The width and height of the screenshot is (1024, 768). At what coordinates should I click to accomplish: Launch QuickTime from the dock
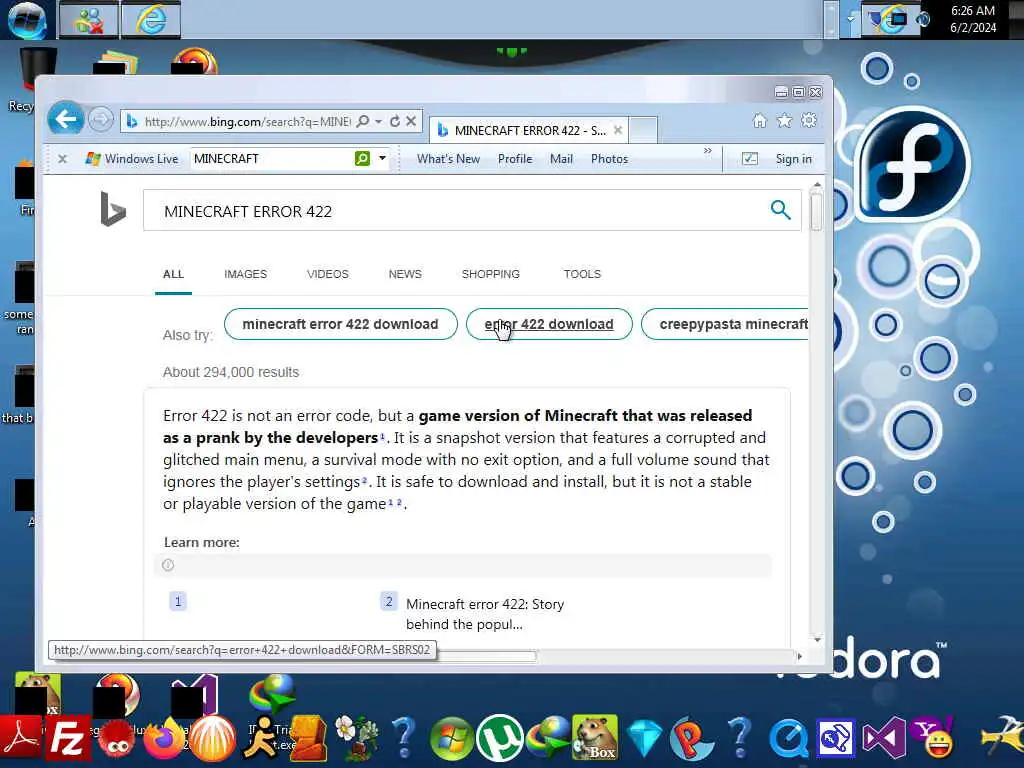tap(788, 739)
